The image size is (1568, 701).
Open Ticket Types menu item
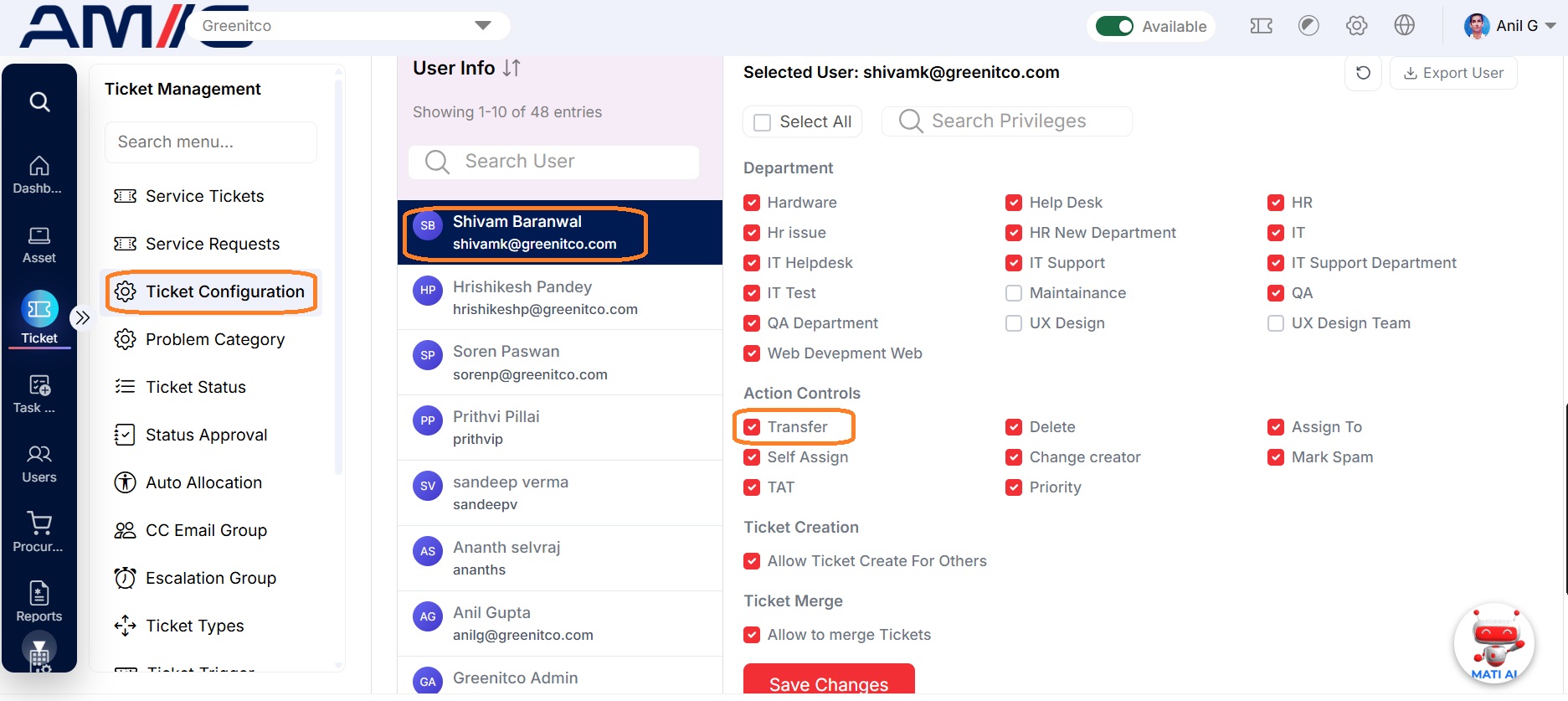(x=210, y=626)
